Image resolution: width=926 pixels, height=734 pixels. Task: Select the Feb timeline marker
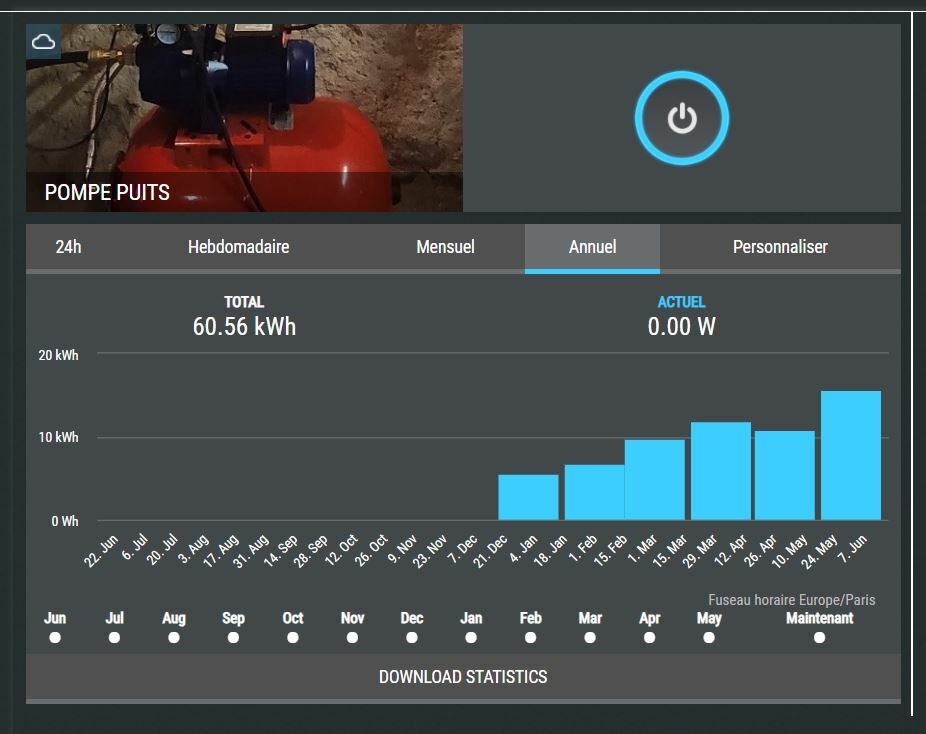530,638
